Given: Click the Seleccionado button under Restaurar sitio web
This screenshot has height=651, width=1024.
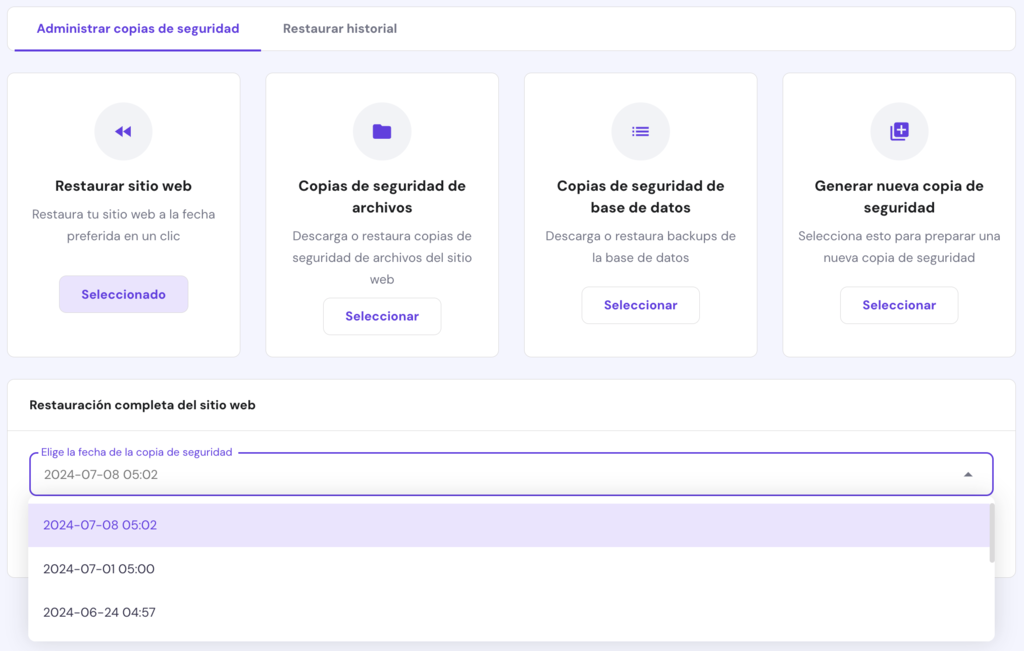Looking at the screenshot, I should coord(123,294).
